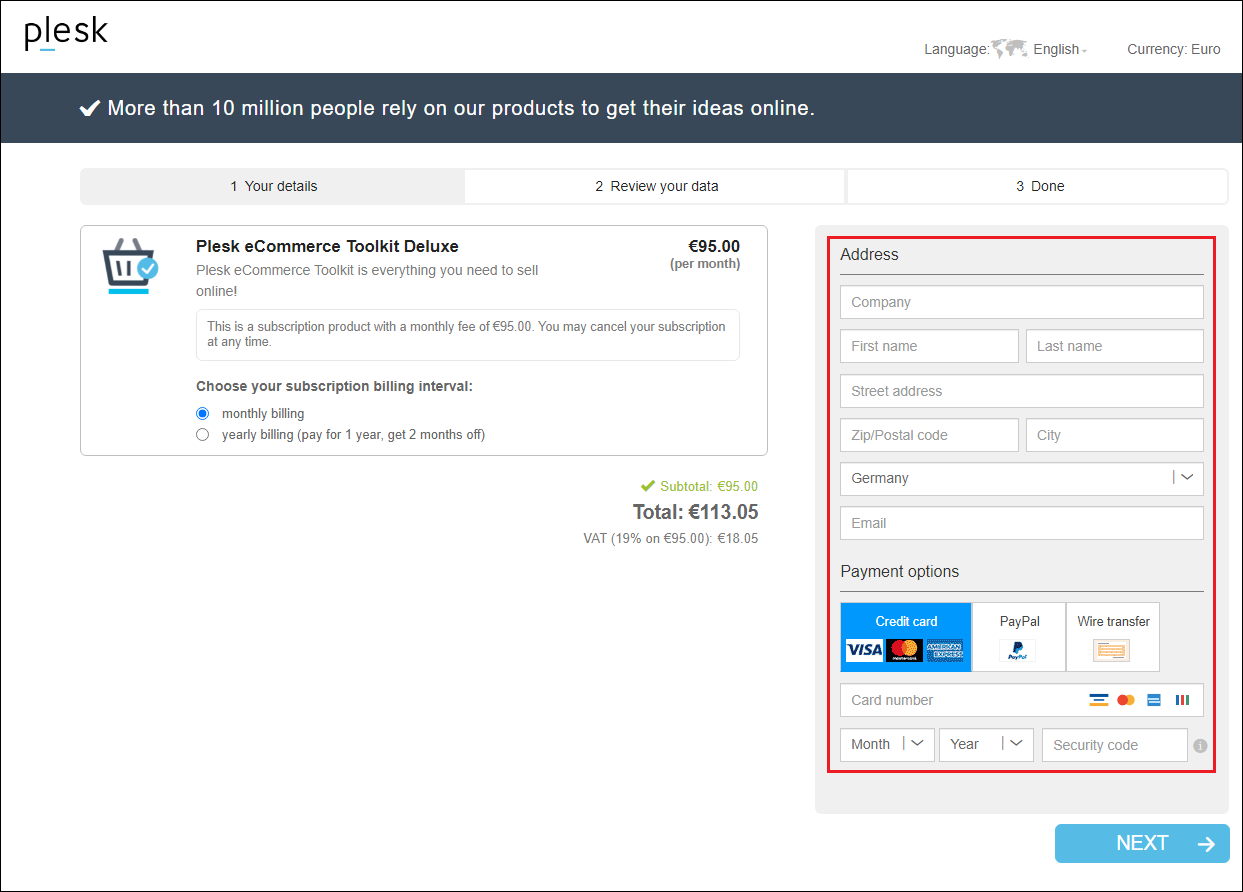Viewport: 1243px width, 892px height.
Task: Open the English language menu
Action: tap(1056, 49)
